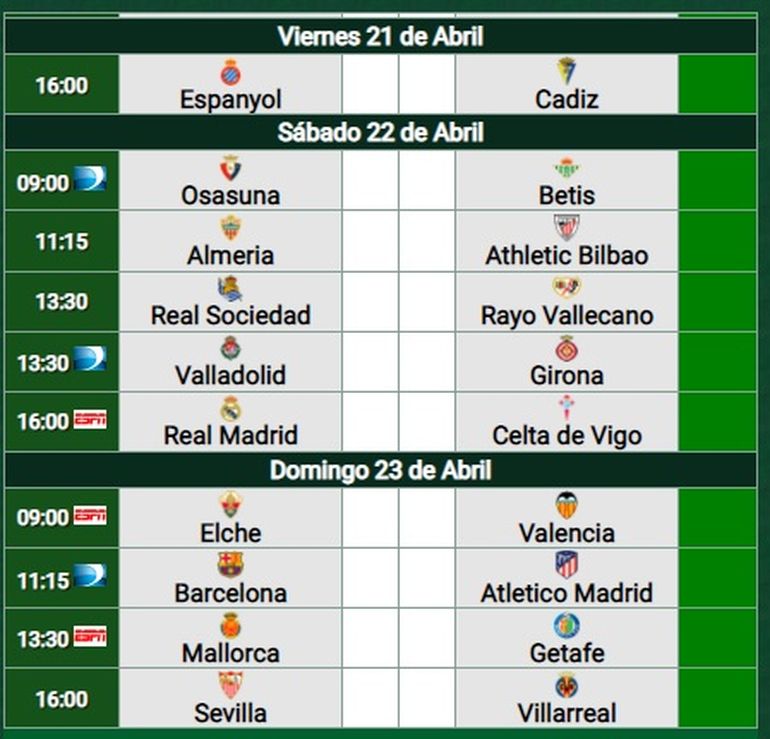
Task: Click the Girona team crest
Action: pos(567,348)
